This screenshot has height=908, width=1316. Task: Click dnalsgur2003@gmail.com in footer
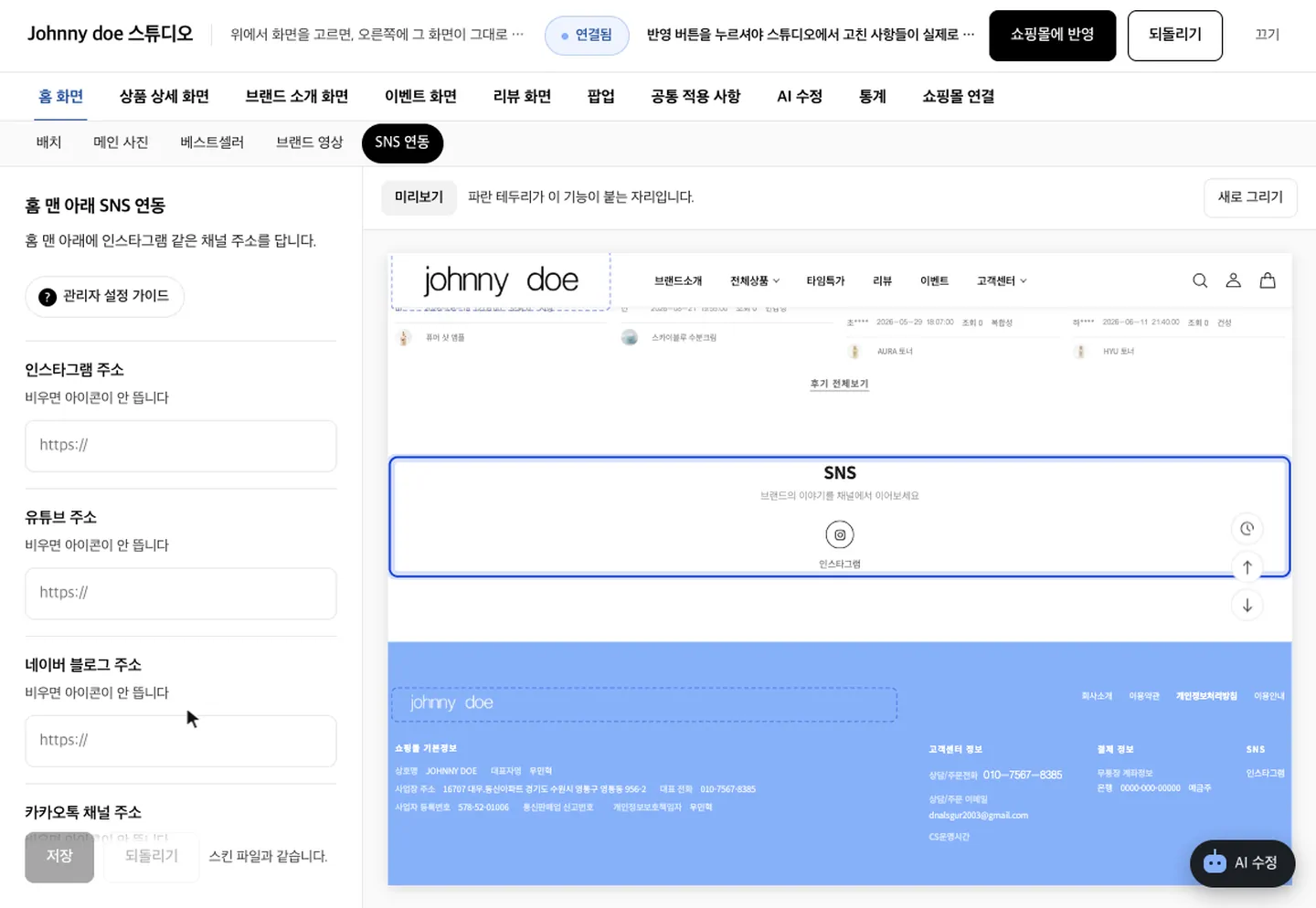[978, 815]
